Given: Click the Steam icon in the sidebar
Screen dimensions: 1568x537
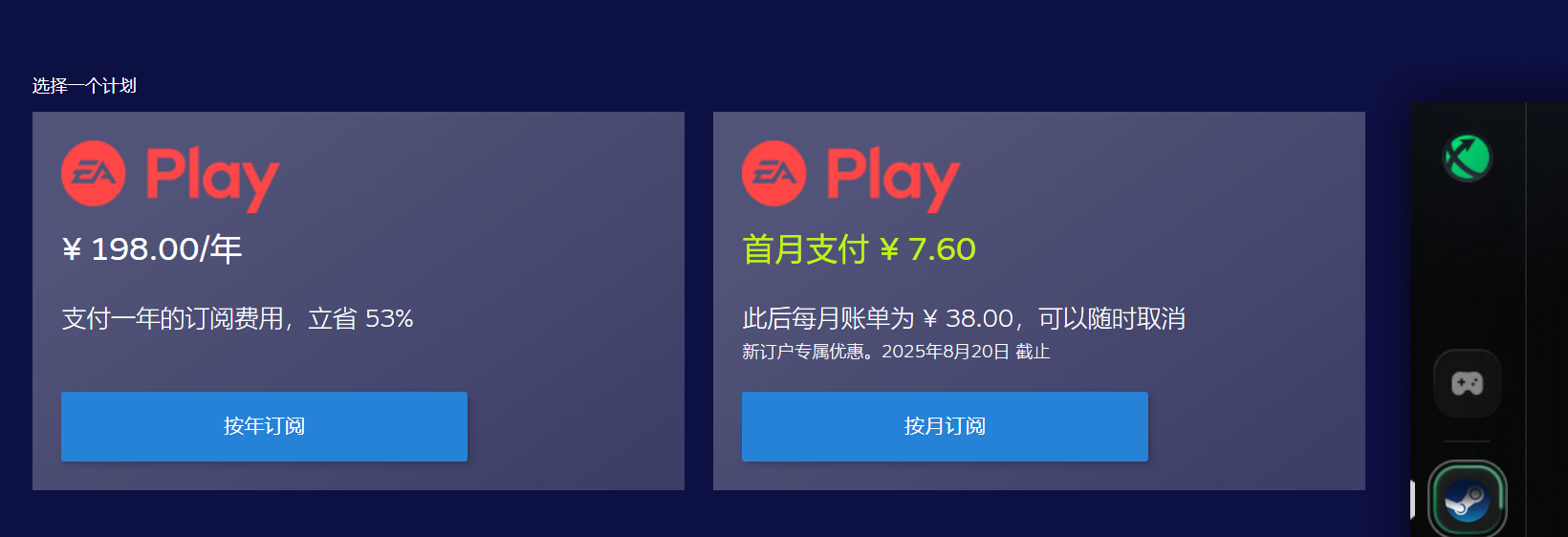Looking at the screenshot, I should [1467, 500].
